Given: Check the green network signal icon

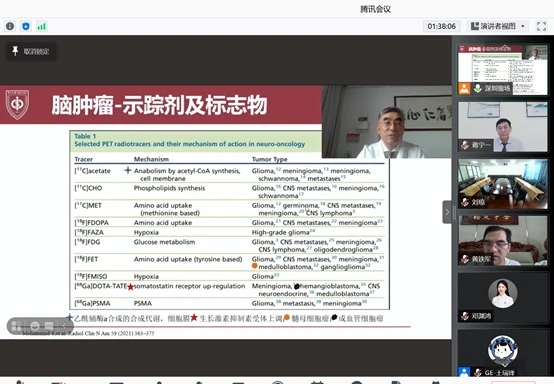Looking at the screenshot, I should 42,26.
